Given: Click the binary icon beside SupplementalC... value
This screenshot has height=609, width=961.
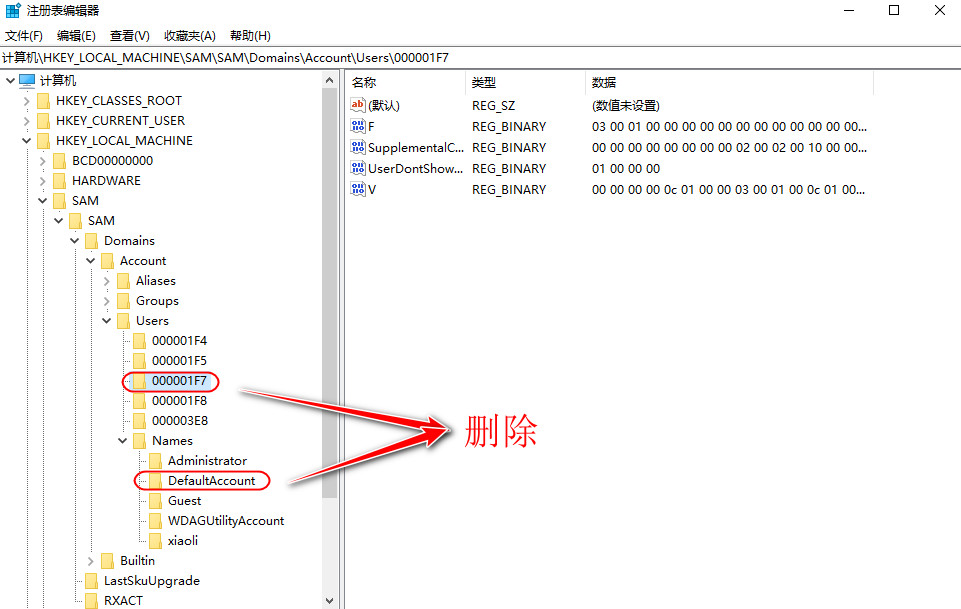Looking at the screenshot, I should tap(358, 147).
